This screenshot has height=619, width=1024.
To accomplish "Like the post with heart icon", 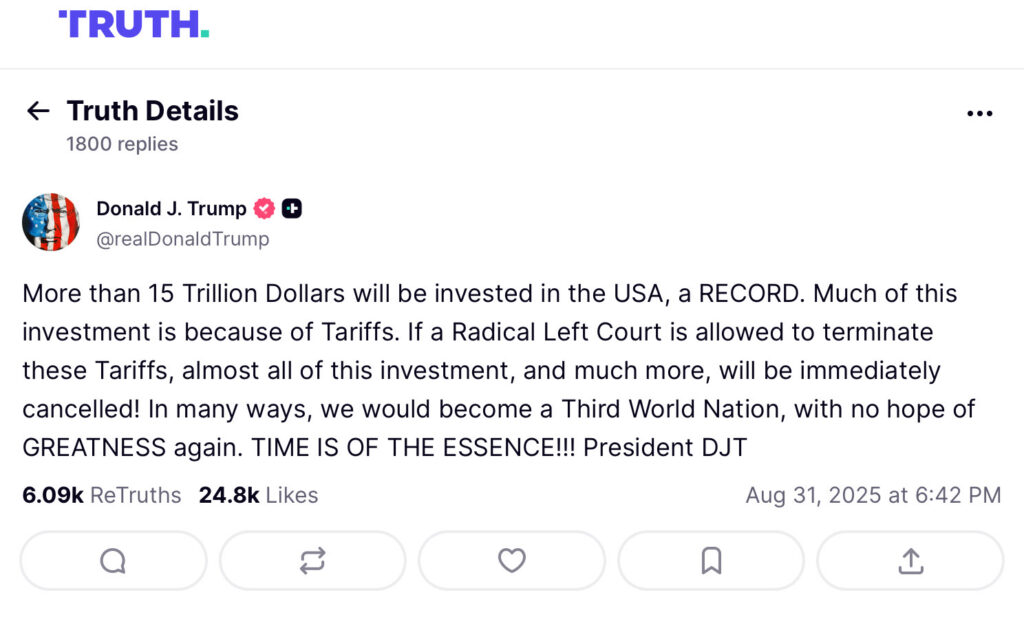I will click(x=512, y=561).
